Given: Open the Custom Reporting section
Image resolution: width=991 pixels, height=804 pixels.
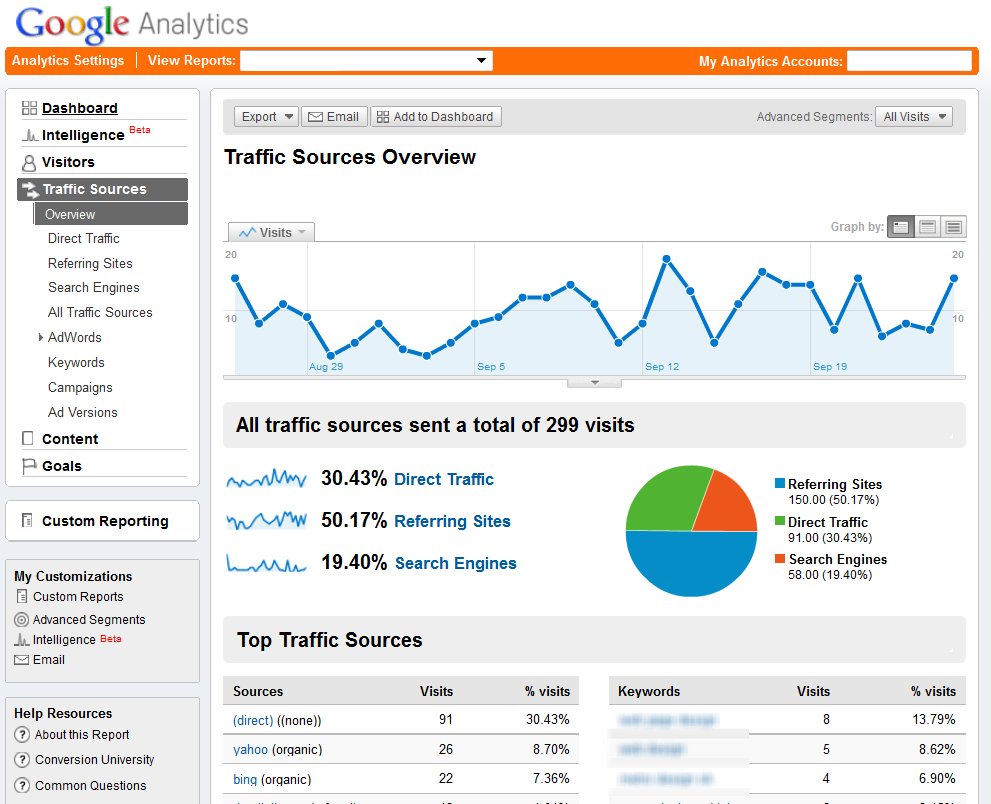Looking at the screenshot, I should click(105, 521).
